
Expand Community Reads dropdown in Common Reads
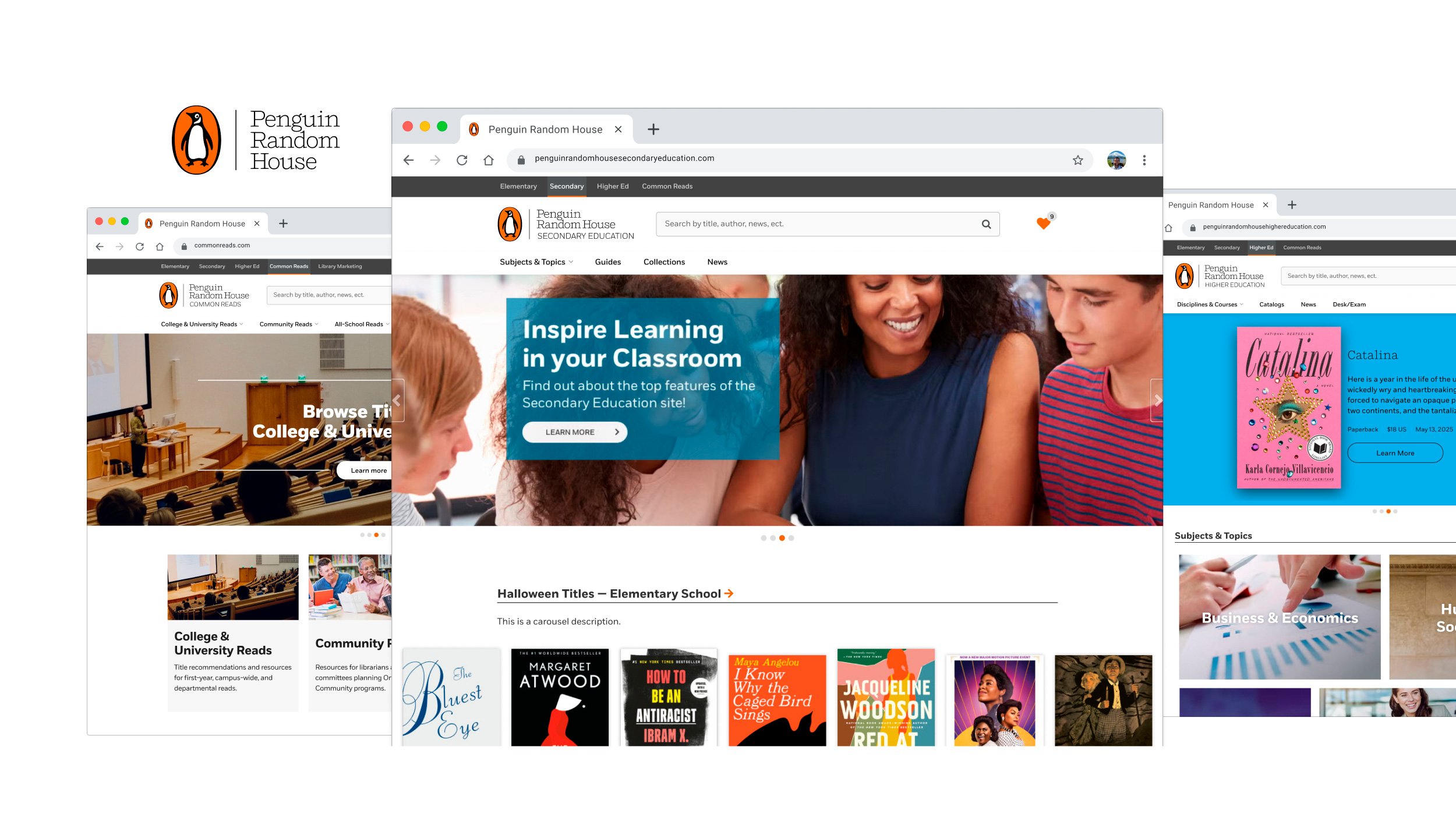289,324
